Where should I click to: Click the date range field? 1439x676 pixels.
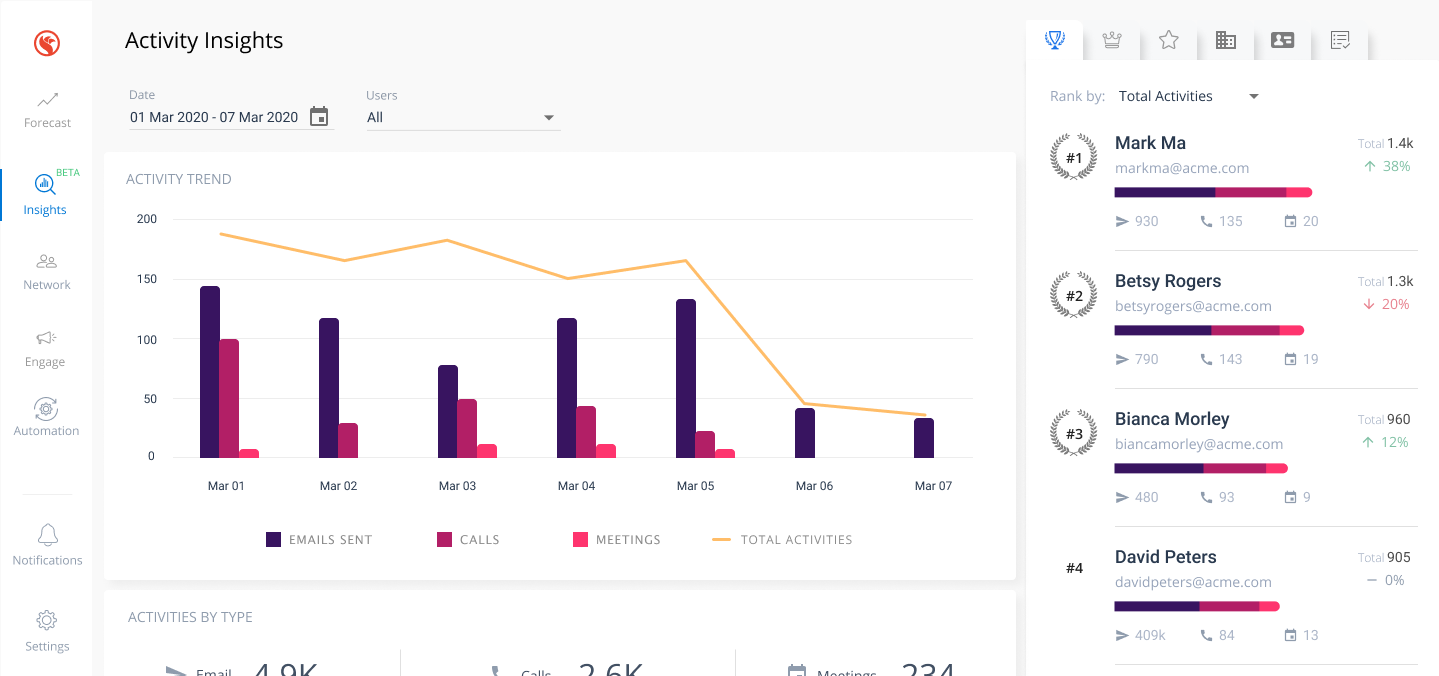[214, 118]
